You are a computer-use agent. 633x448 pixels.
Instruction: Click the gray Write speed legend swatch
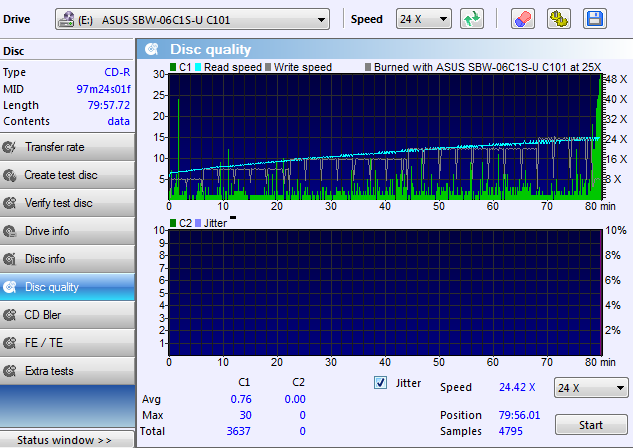point(268,67)
